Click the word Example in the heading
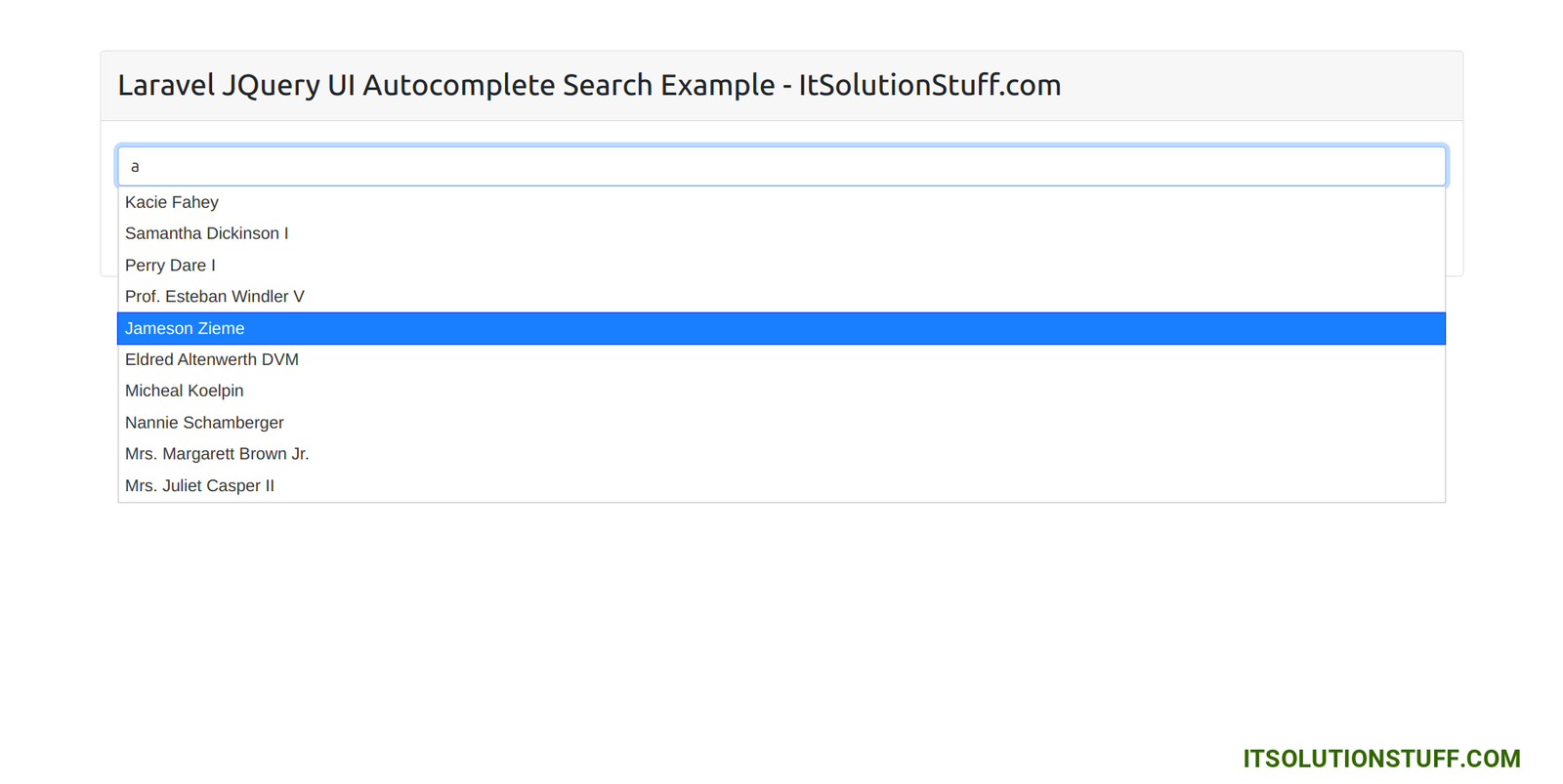The width and height of the screenshot is (1563, 784). pos(717,86)
